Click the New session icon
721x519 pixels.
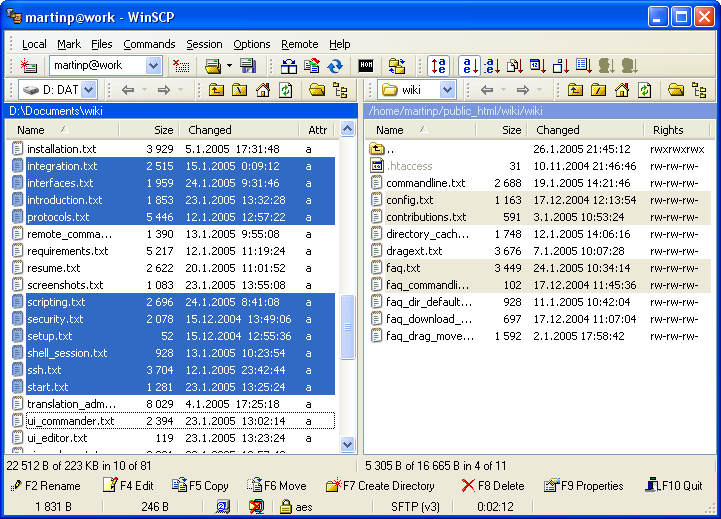coord(29,66)
